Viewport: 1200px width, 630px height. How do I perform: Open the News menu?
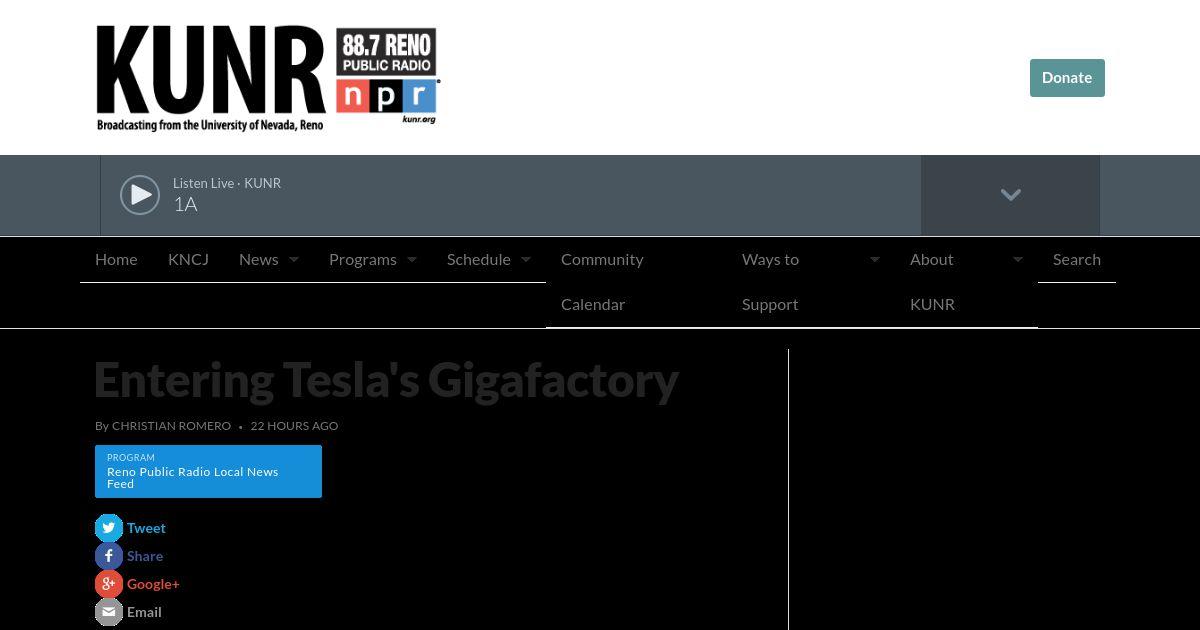(x=259, y=259)
